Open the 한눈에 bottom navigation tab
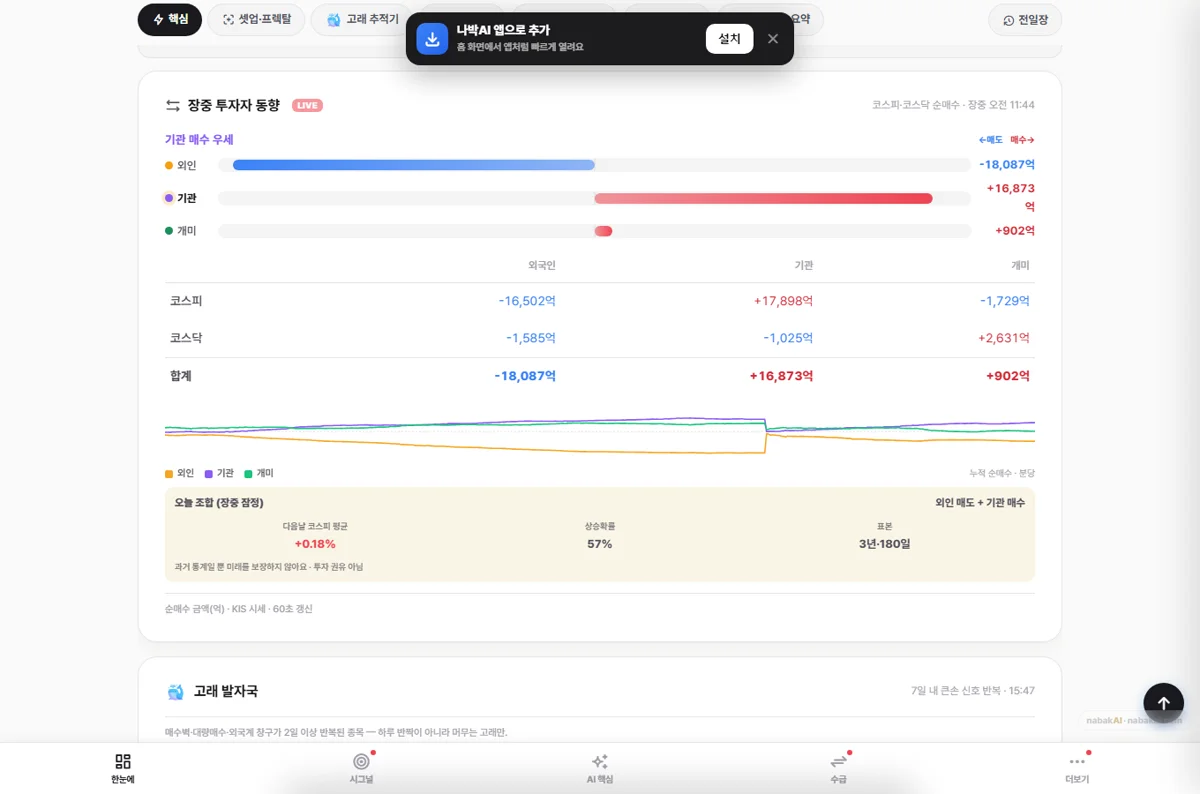Image resolution: width=1200 pixels, height=794 pixels. [123, 768]
